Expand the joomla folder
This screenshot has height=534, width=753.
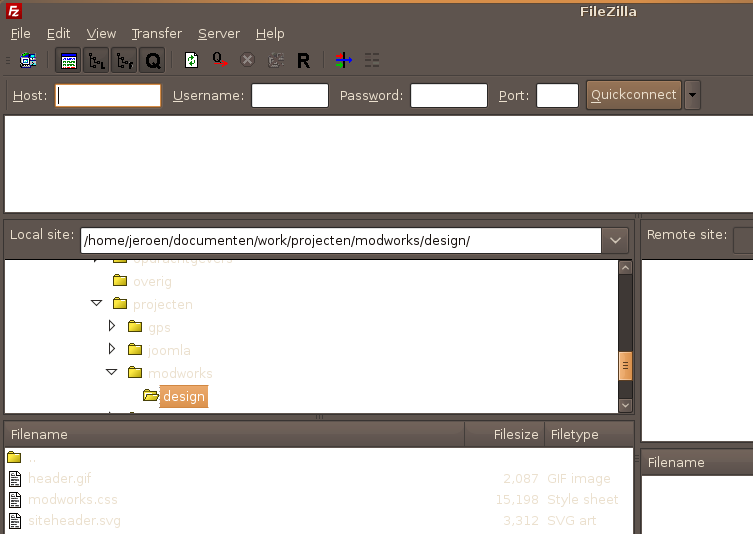(112, 349)
